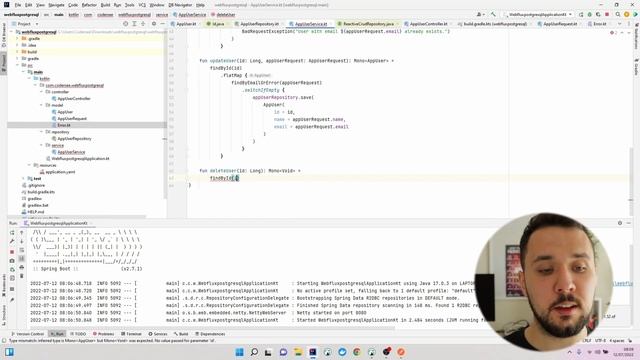640x360 pixels.
Task: Collapse the controller folder in project tree
Action: tap(42, 92)
